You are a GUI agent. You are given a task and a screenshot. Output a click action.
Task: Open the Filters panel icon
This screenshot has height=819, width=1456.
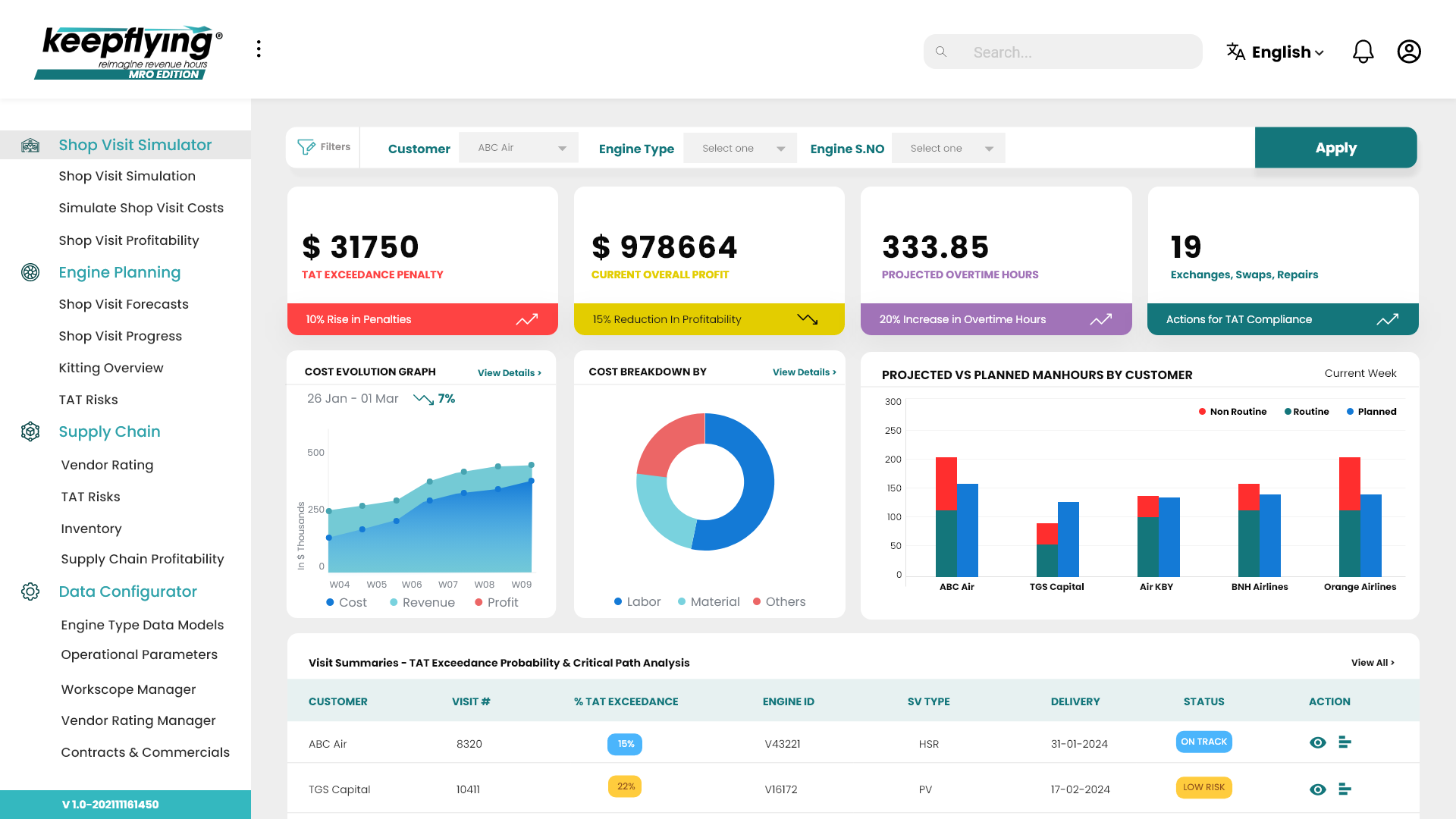[x=306, y=147]
